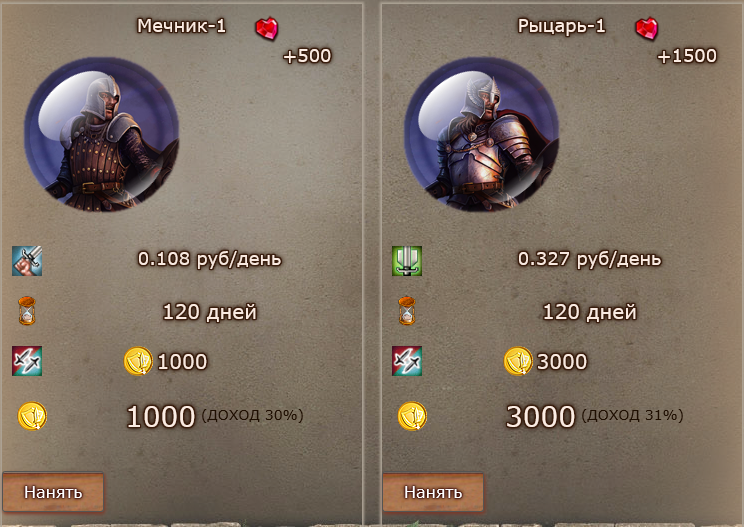Image resolution: width=744 pixels, height=527 pixels.
Task: Click the sword-in-fist icon for Мечник-1 income
Action: tap(27, 261)
